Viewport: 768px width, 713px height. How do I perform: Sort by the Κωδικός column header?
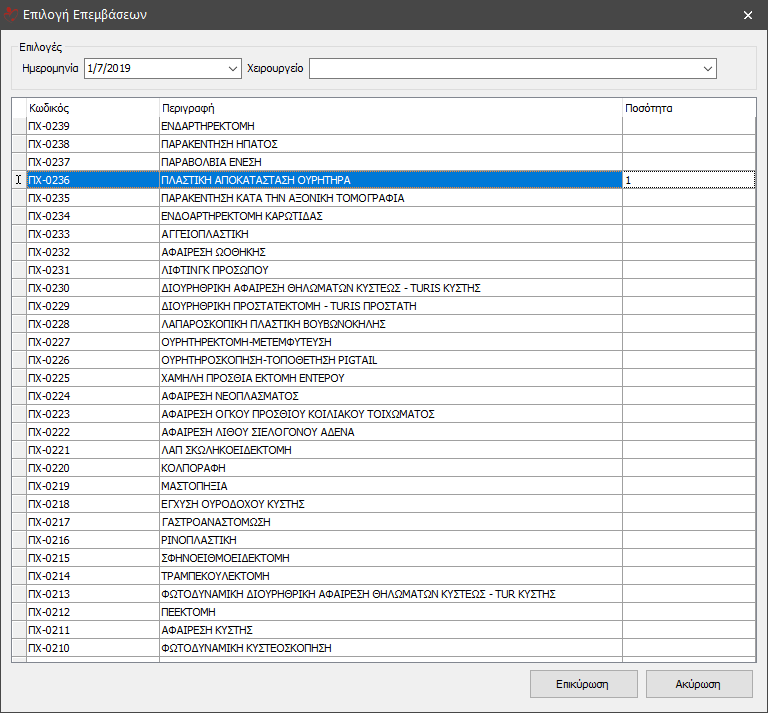[x=92, y=108]
